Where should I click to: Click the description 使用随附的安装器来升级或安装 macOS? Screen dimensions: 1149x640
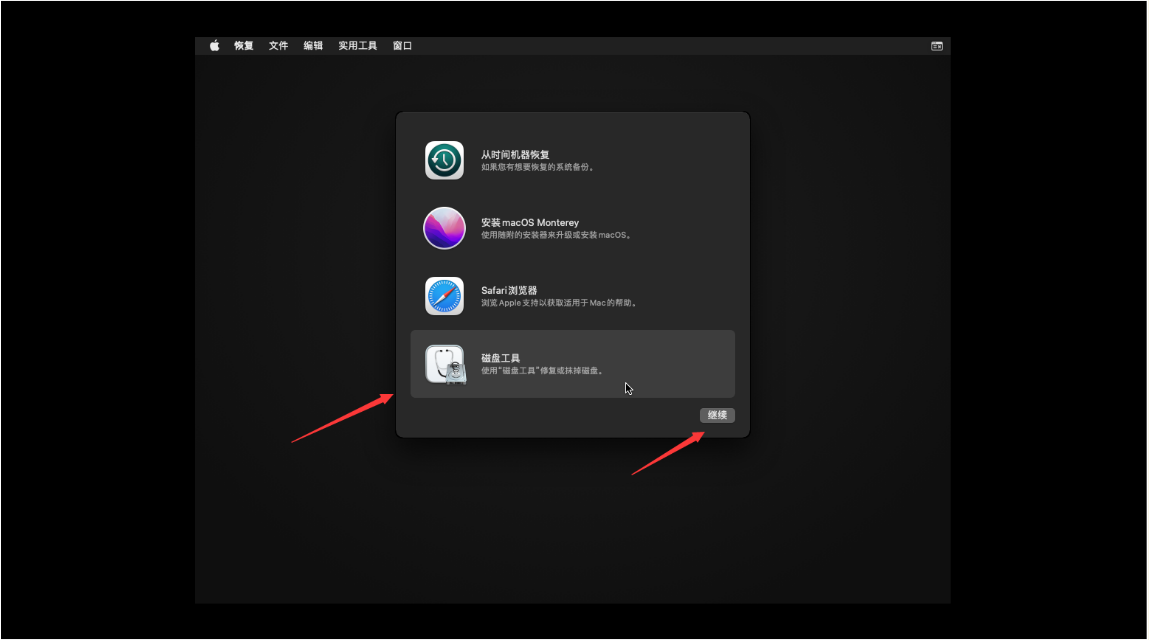(x=556, y=235)
